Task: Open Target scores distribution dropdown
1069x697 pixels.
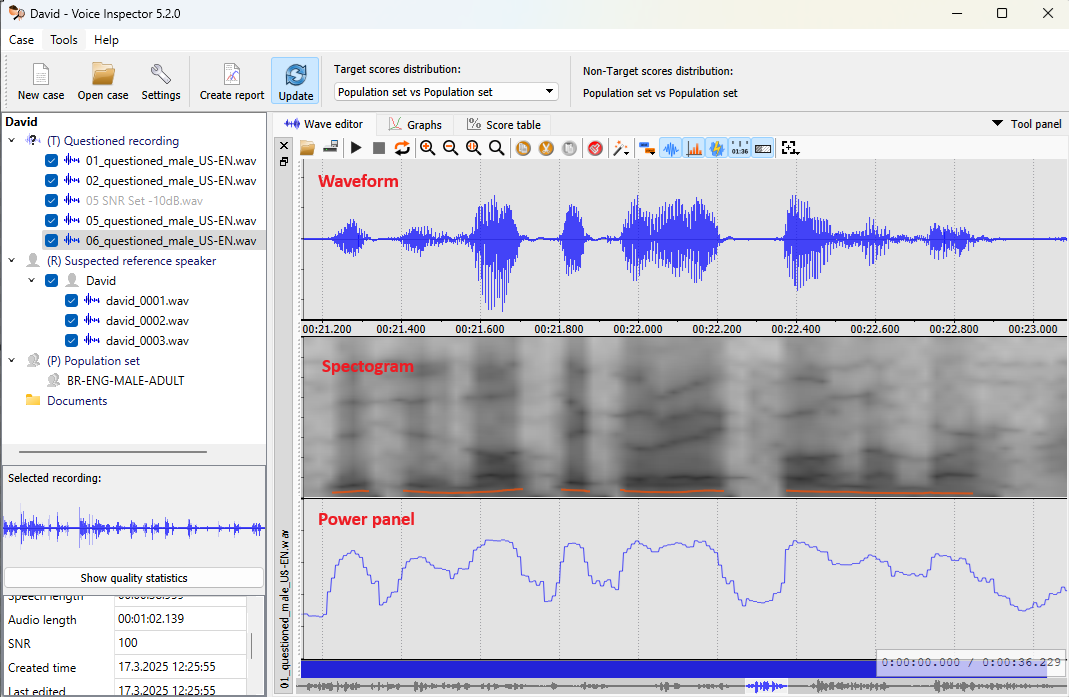Action: [x=446, y=92]
